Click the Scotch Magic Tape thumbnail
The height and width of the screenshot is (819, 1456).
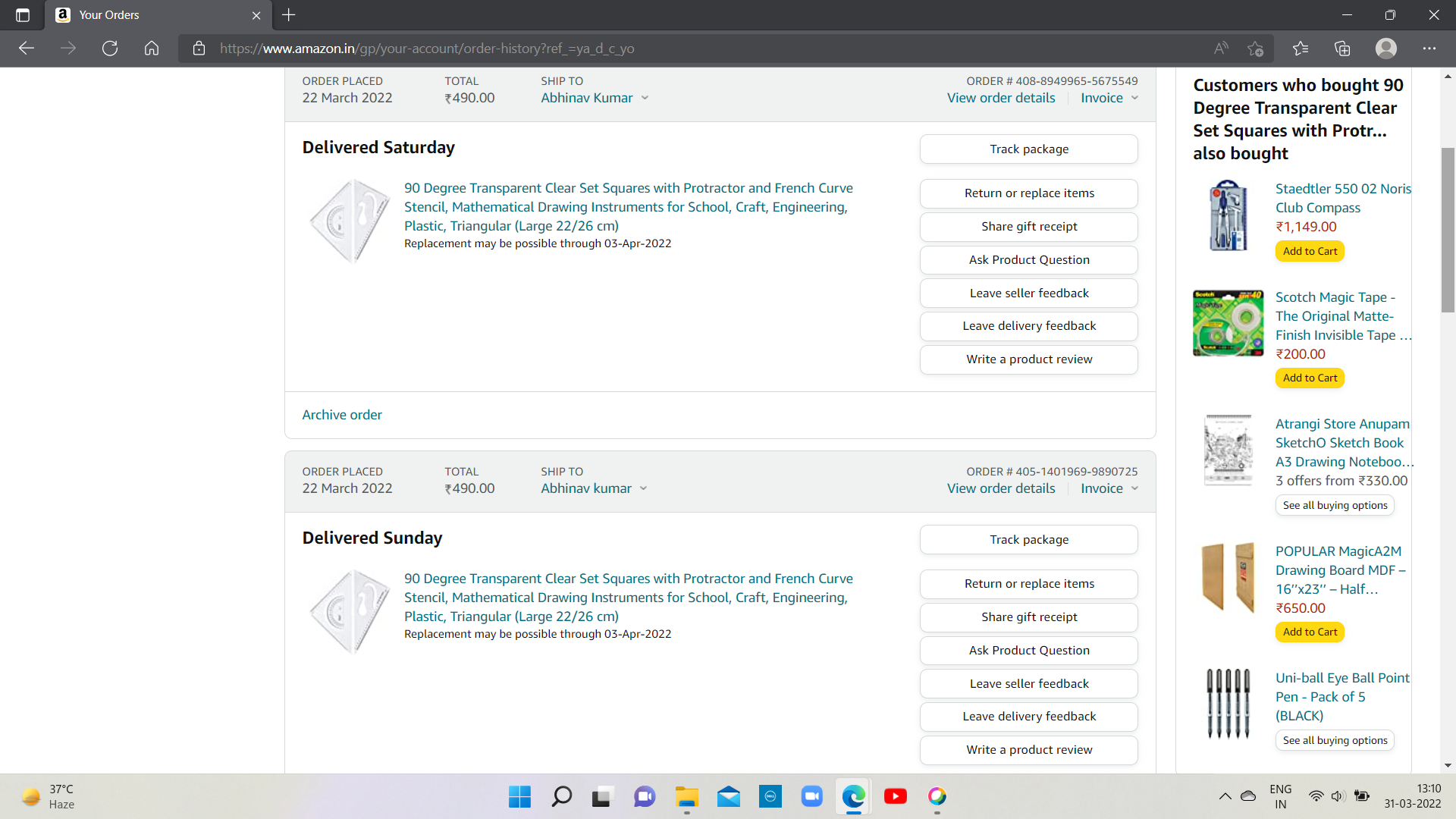(x=1228, y=324)
